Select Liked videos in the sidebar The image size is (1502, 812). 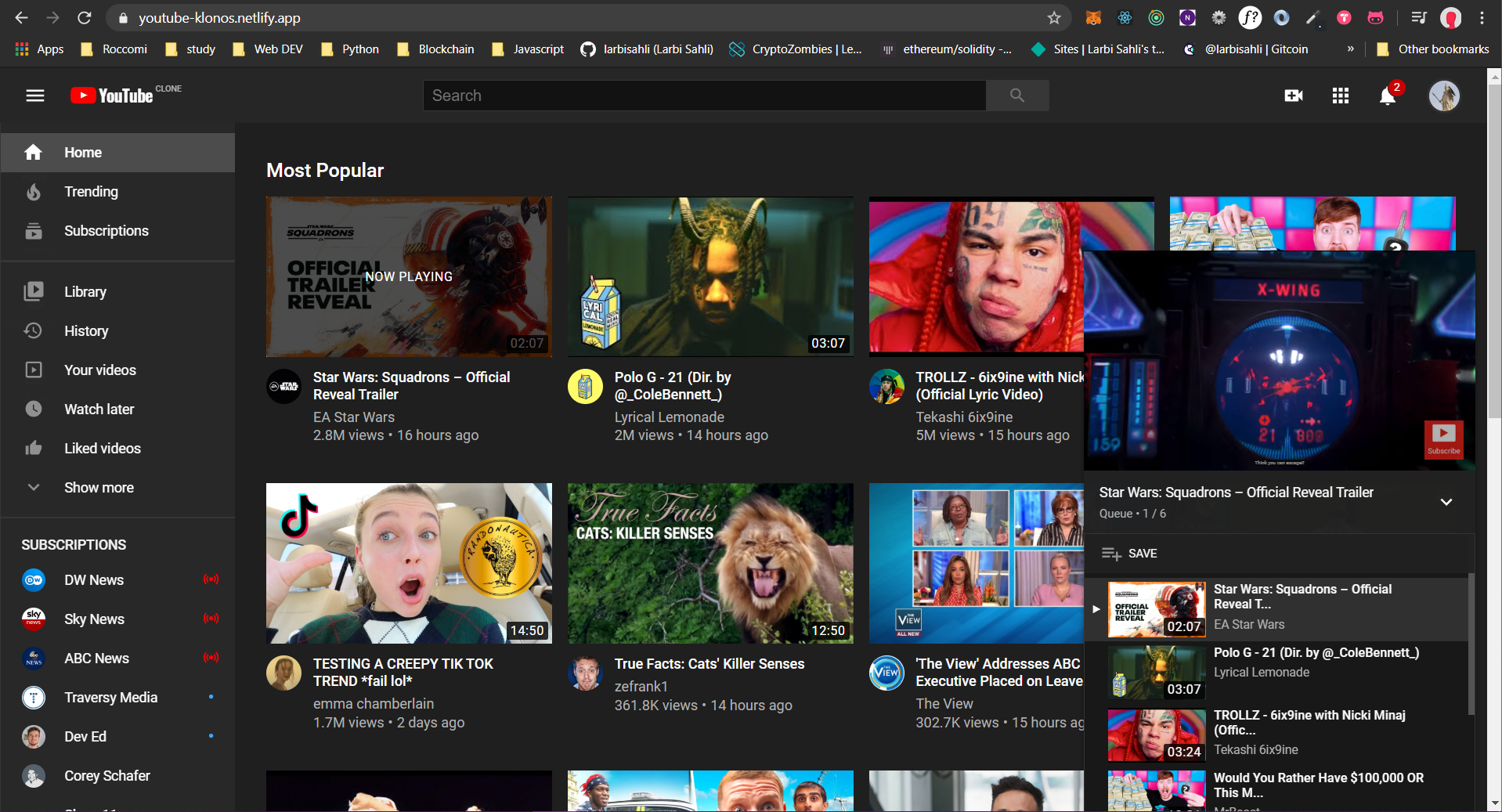[117, 448]
